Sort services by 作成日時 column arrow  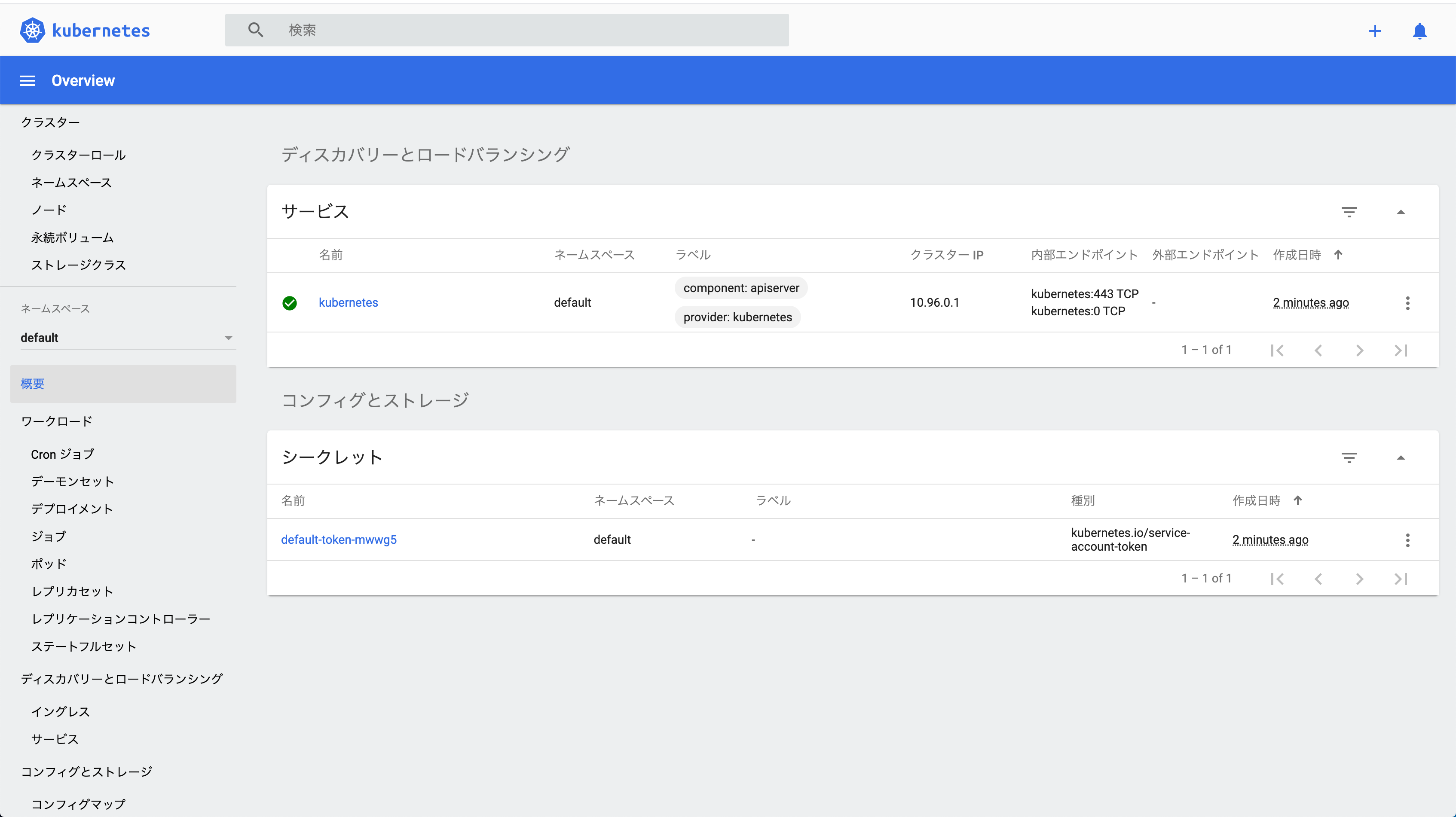coord(1337,255)
